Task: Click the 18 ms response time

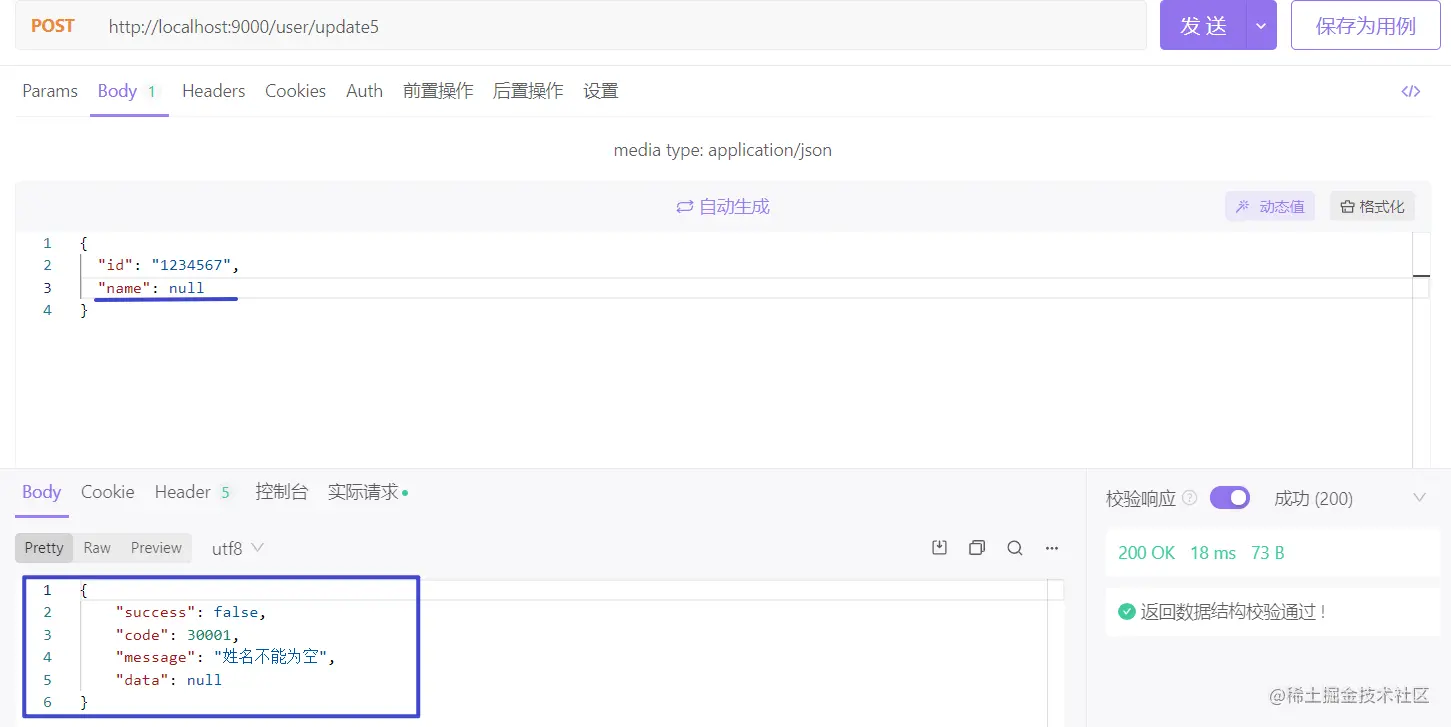Action: [1213, 553]
